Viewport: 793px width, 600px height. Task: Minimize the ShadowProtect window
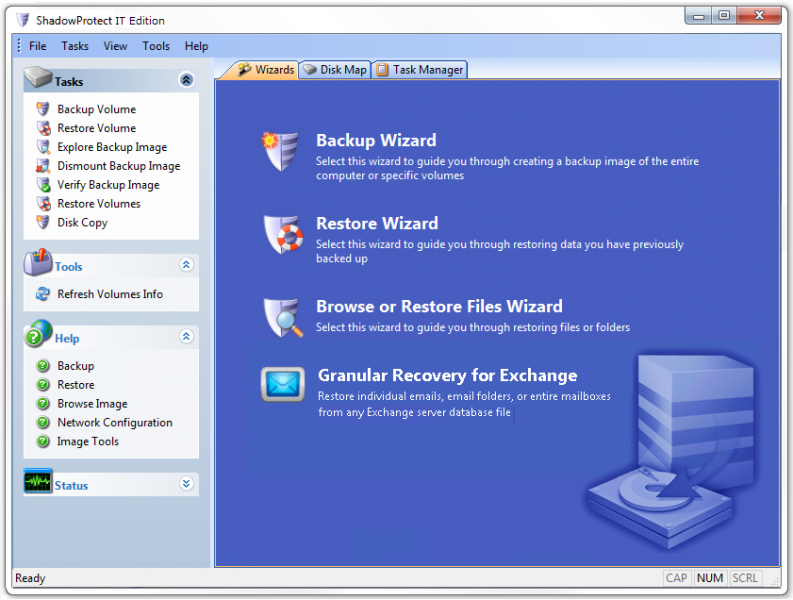tap(698, 16)
